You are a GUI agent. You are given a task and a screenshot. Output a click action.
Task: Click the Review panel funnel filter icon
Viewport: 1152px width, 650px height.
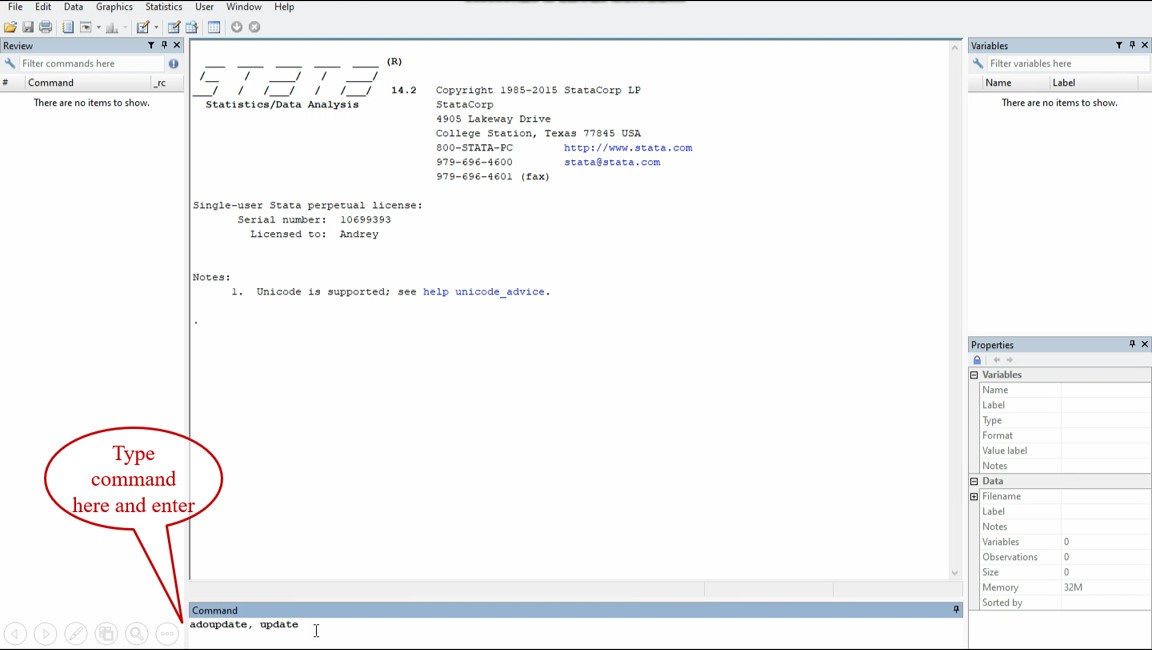151,46
